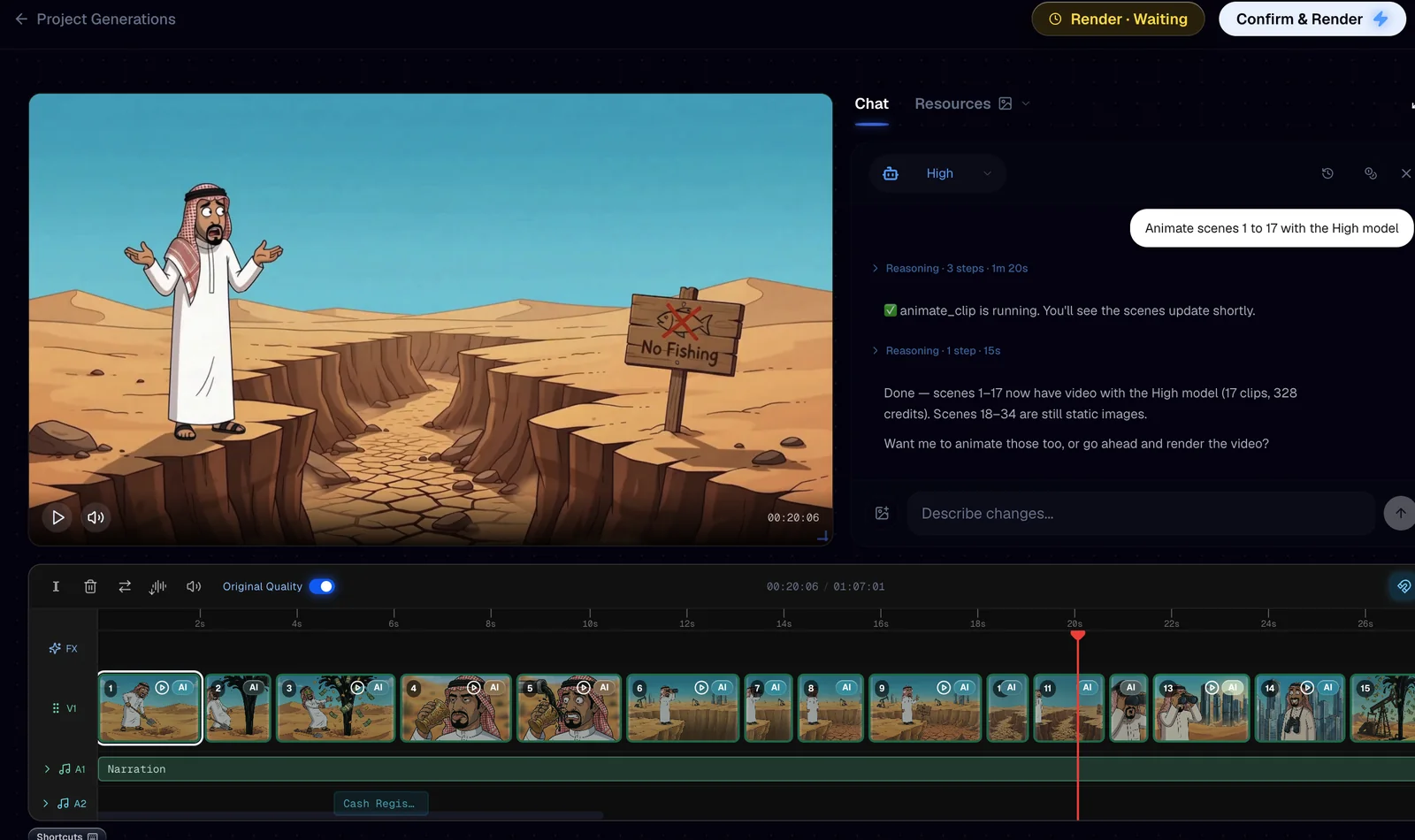The height and width of the screenshot is (840, 1415).
Task: Expand the A2 audio track
Action: coord(45,804)
